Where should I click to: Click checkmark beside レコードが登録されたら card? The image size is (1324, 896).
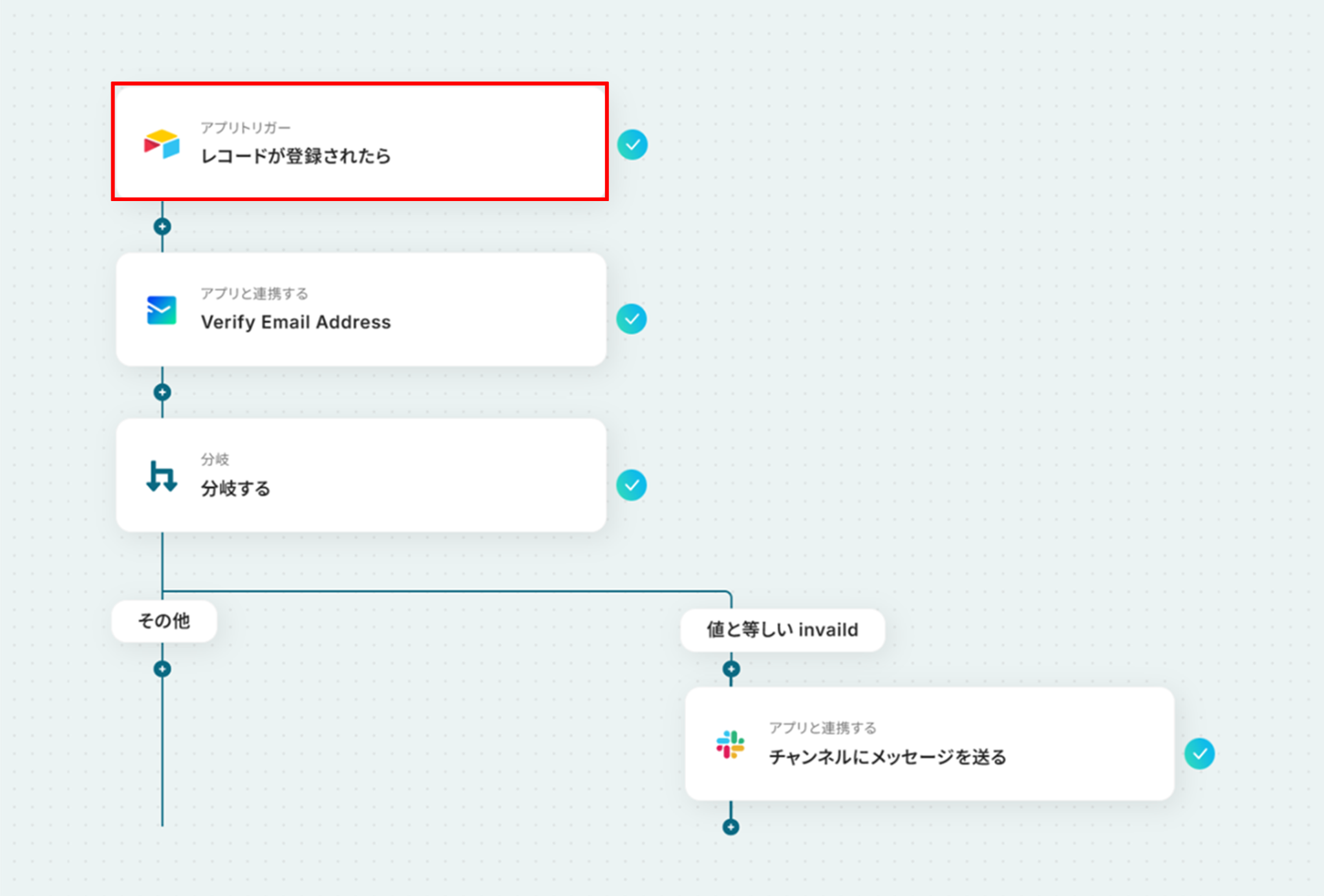632,145
